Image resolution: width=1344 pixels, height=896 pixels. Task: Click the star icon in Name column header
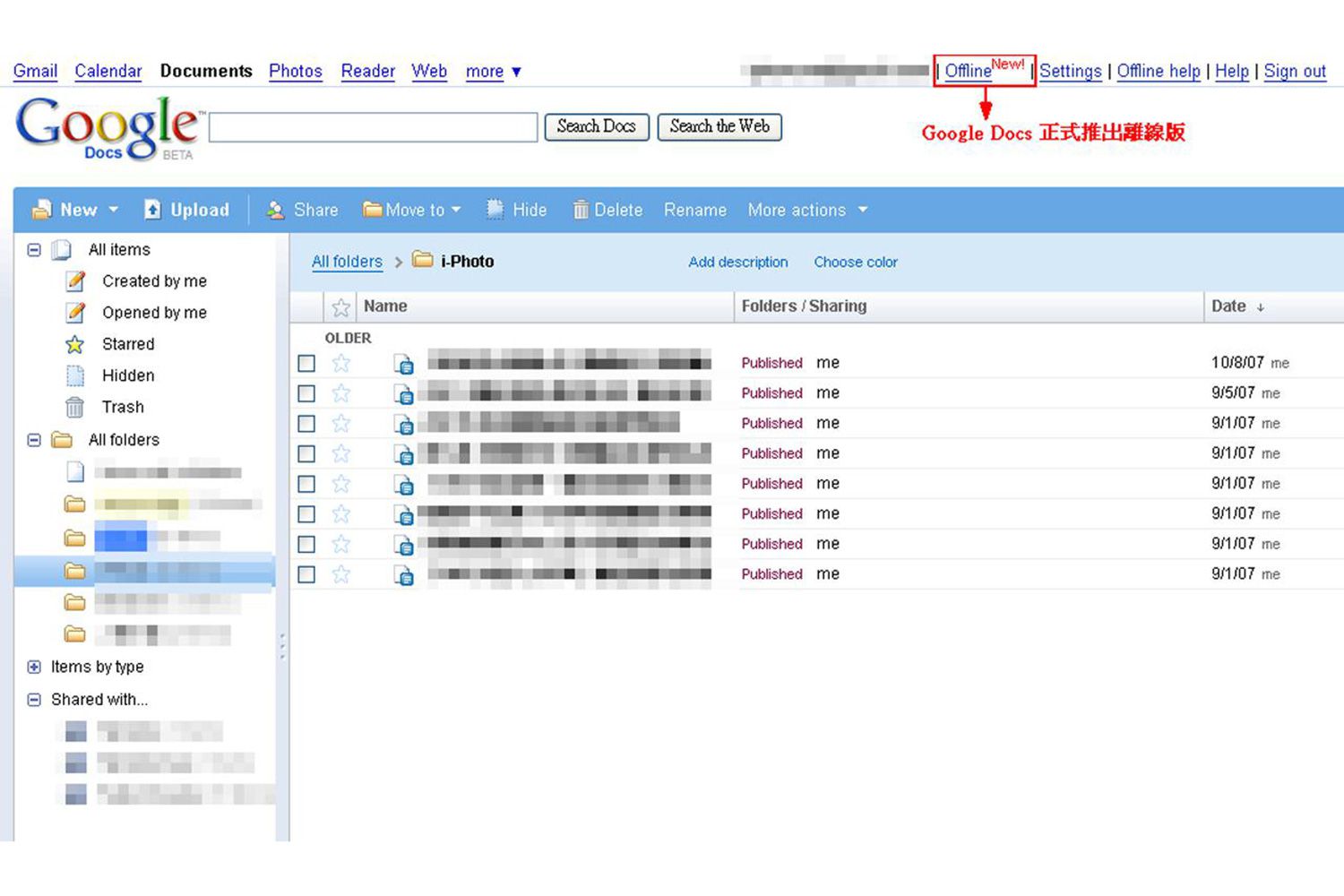[340, 307]
